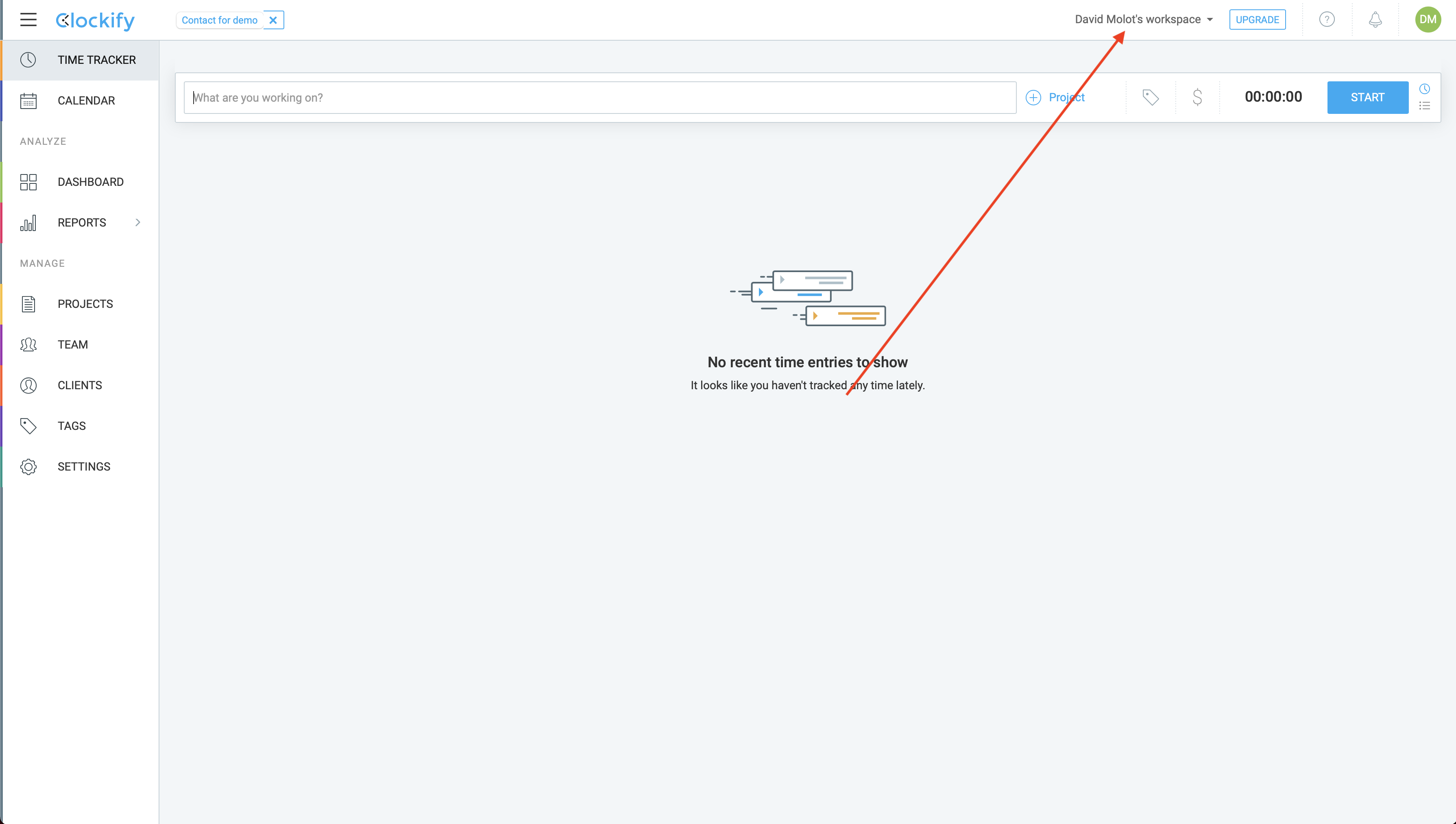This screenshot has height=824, width=1456.
Task: Click the Tags sidebar icon
Action: [x=28, y=427]
